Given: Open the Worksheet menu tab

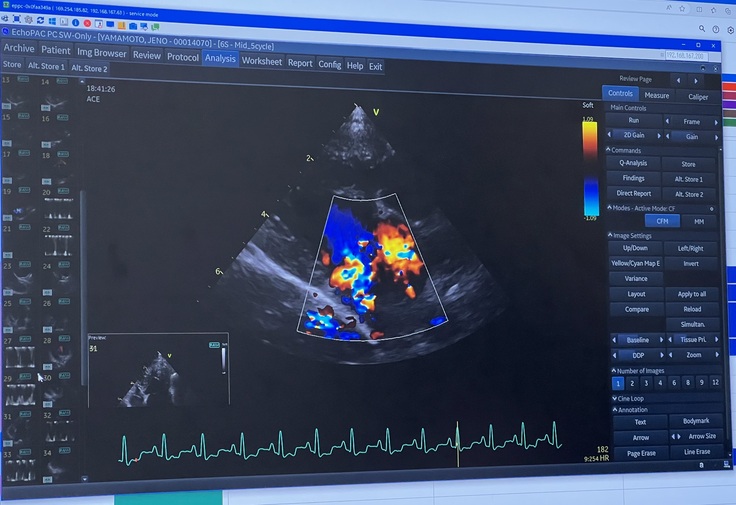Looking at the screenshot, I should 262,60.
